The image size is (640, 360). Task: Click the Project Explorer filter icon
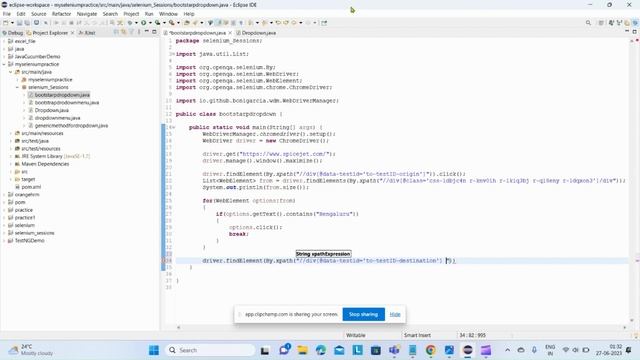click(131, 32)
